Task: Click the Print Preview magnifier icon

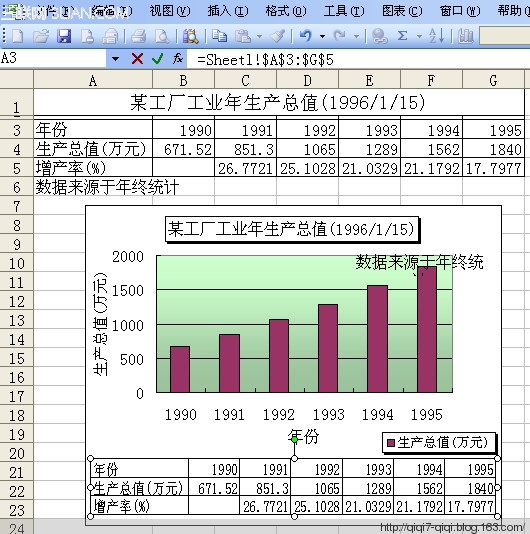Action: point(161,36)
